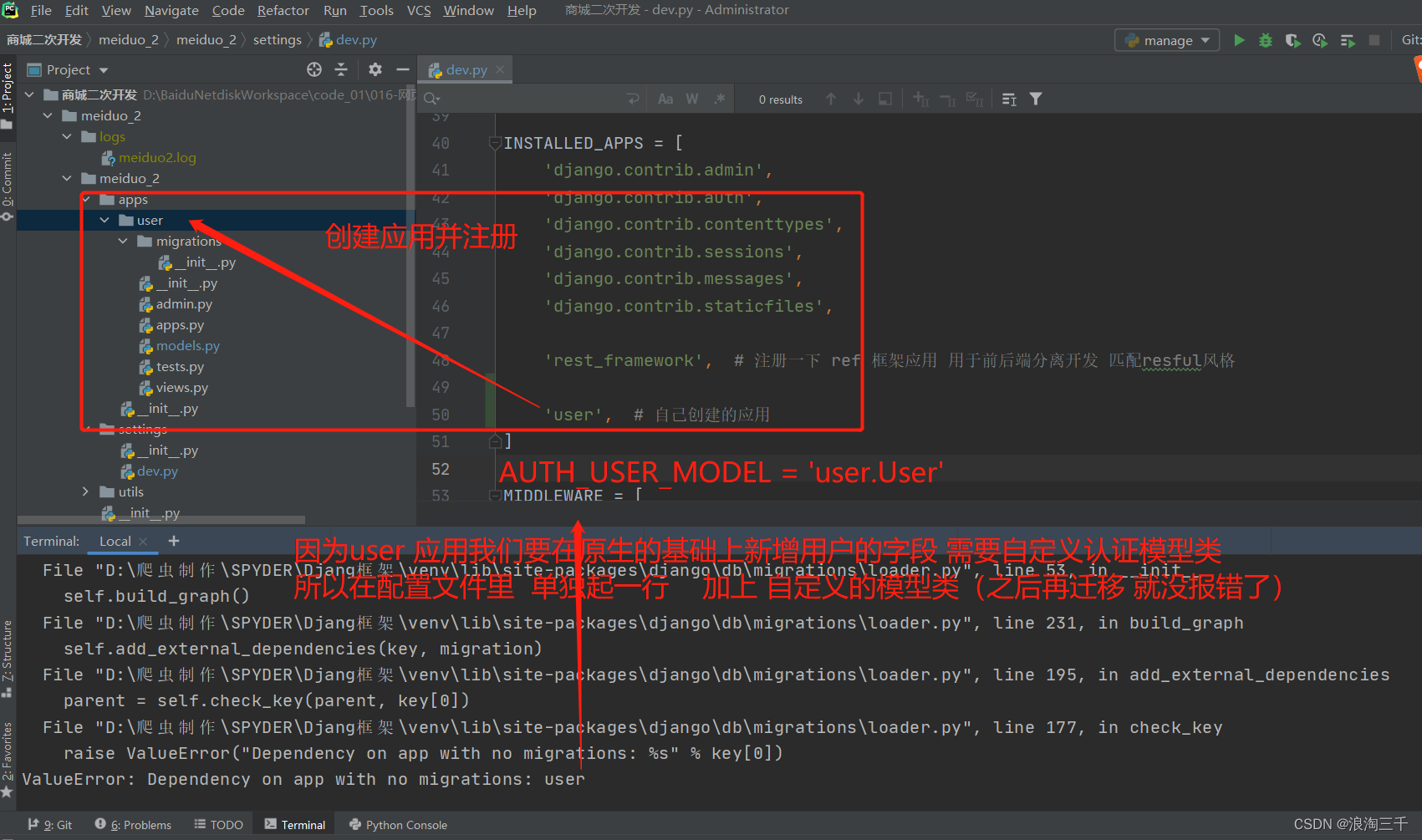1422x840 pixels.
Task: Open the run-more tasks list icon
Action: (x=1347, y=40)
